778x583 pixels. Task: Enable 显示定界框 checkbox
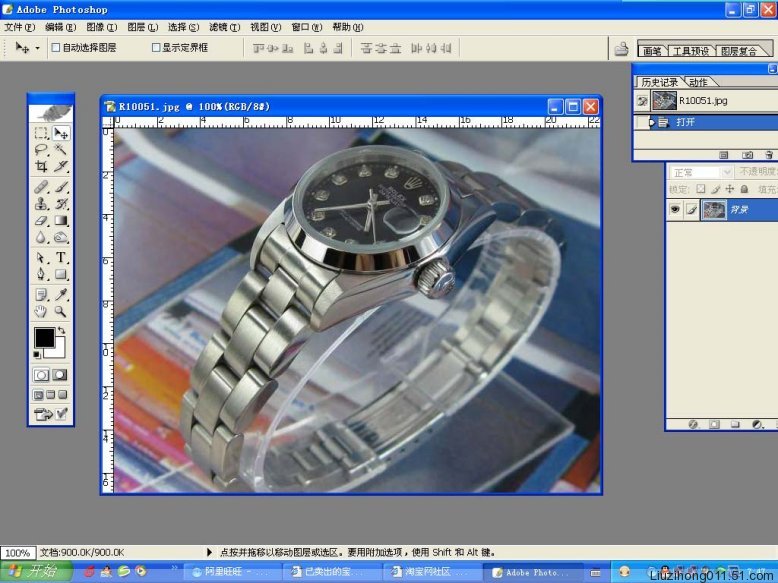(156, 48)
